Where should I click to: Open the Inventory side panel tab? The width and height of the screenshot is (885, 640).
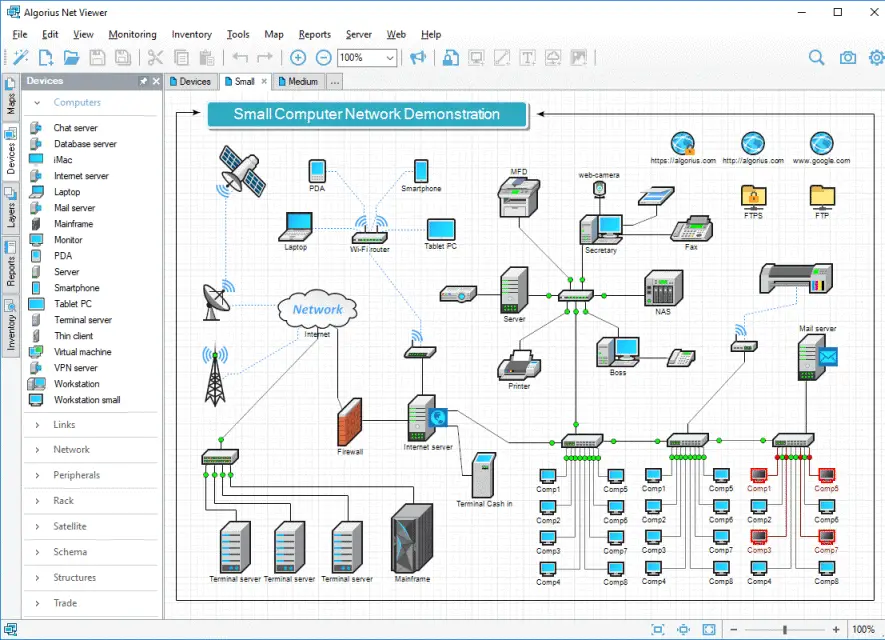pyautogui.click(x=10, y=326)
